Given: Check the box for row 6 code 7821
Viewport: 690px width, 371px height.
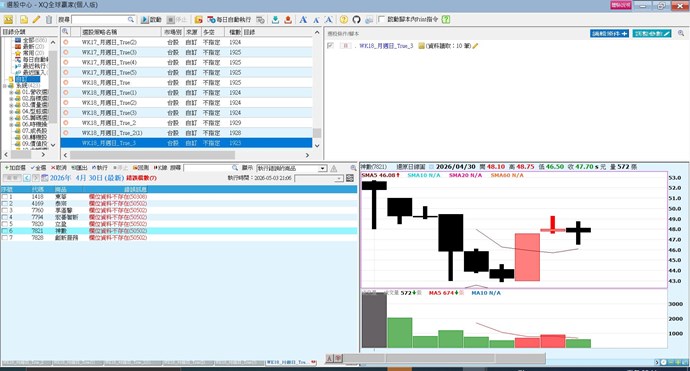Looking at the screenshot, I should click(x=5, y=231).
